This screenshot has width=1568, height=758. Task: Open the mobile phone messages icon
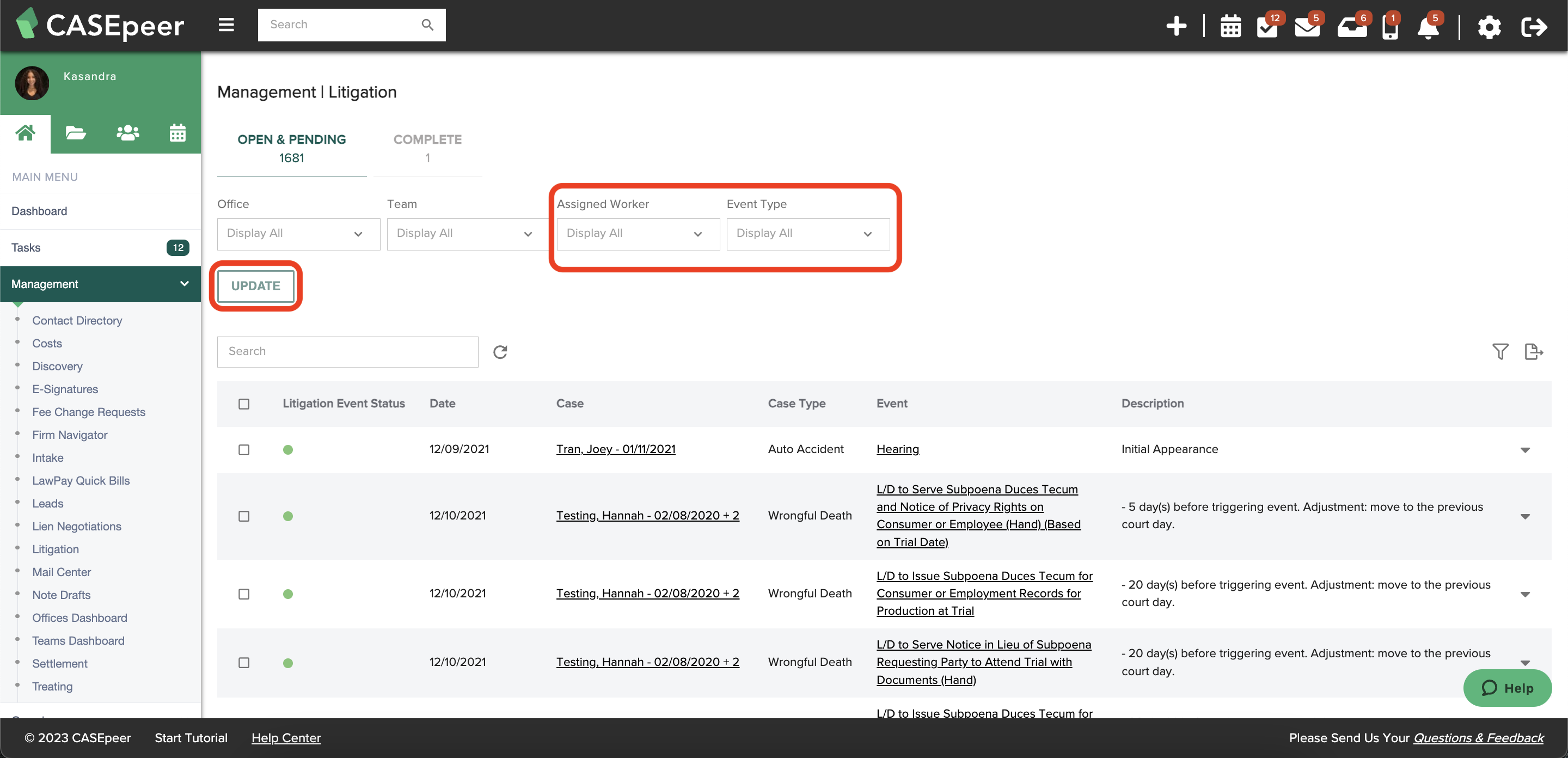pyautogui.click(x=1391, y=26)
